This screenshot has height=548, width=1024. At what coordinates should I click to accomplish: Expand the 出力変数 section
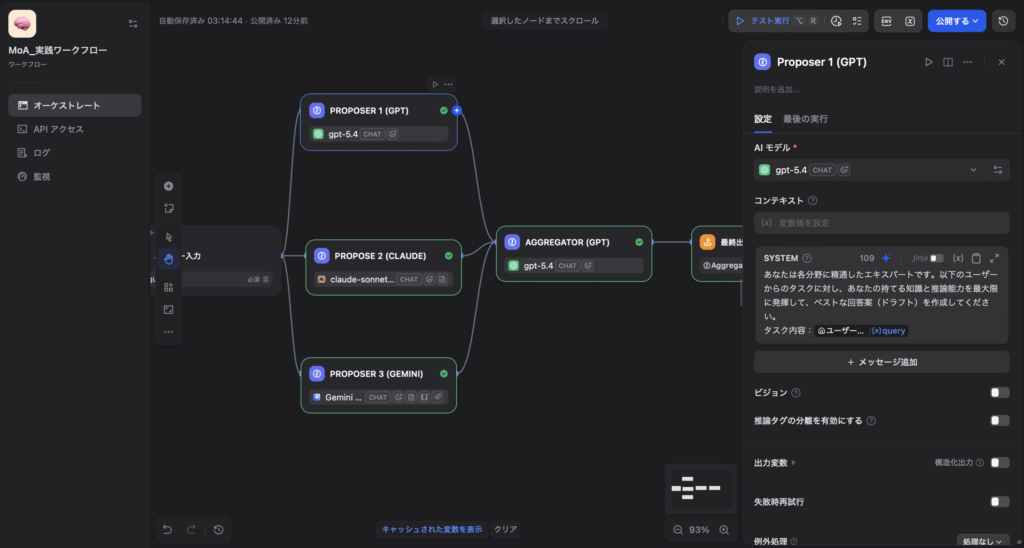(x=775, y=462)
